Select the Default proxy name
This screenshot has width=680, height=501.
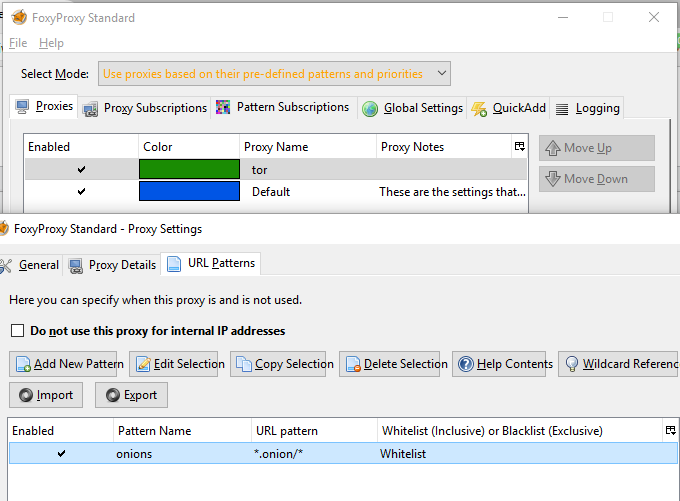271,192
